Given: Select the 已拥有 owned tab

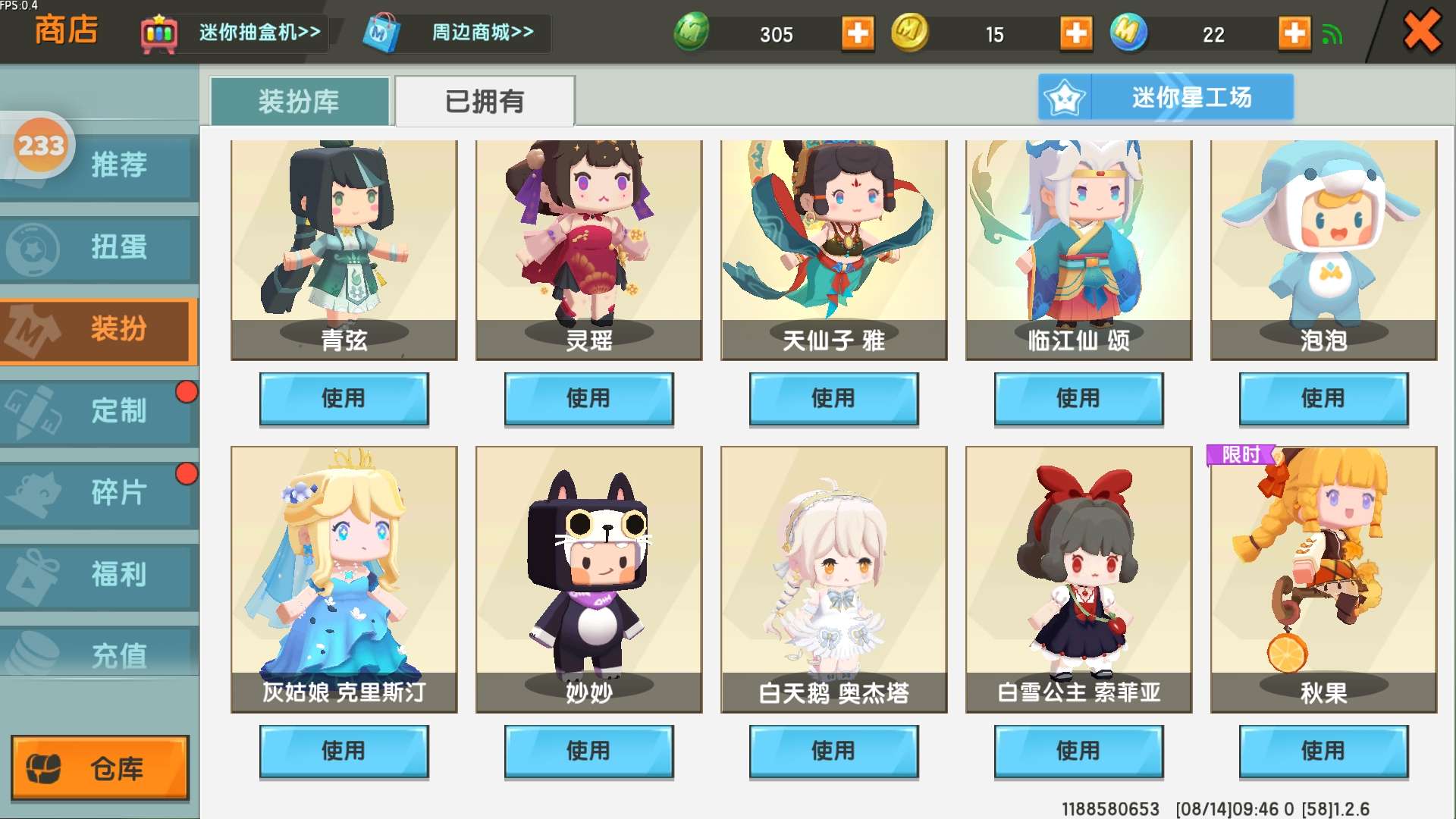Looking at the screenshot, I should click(485, 101).
